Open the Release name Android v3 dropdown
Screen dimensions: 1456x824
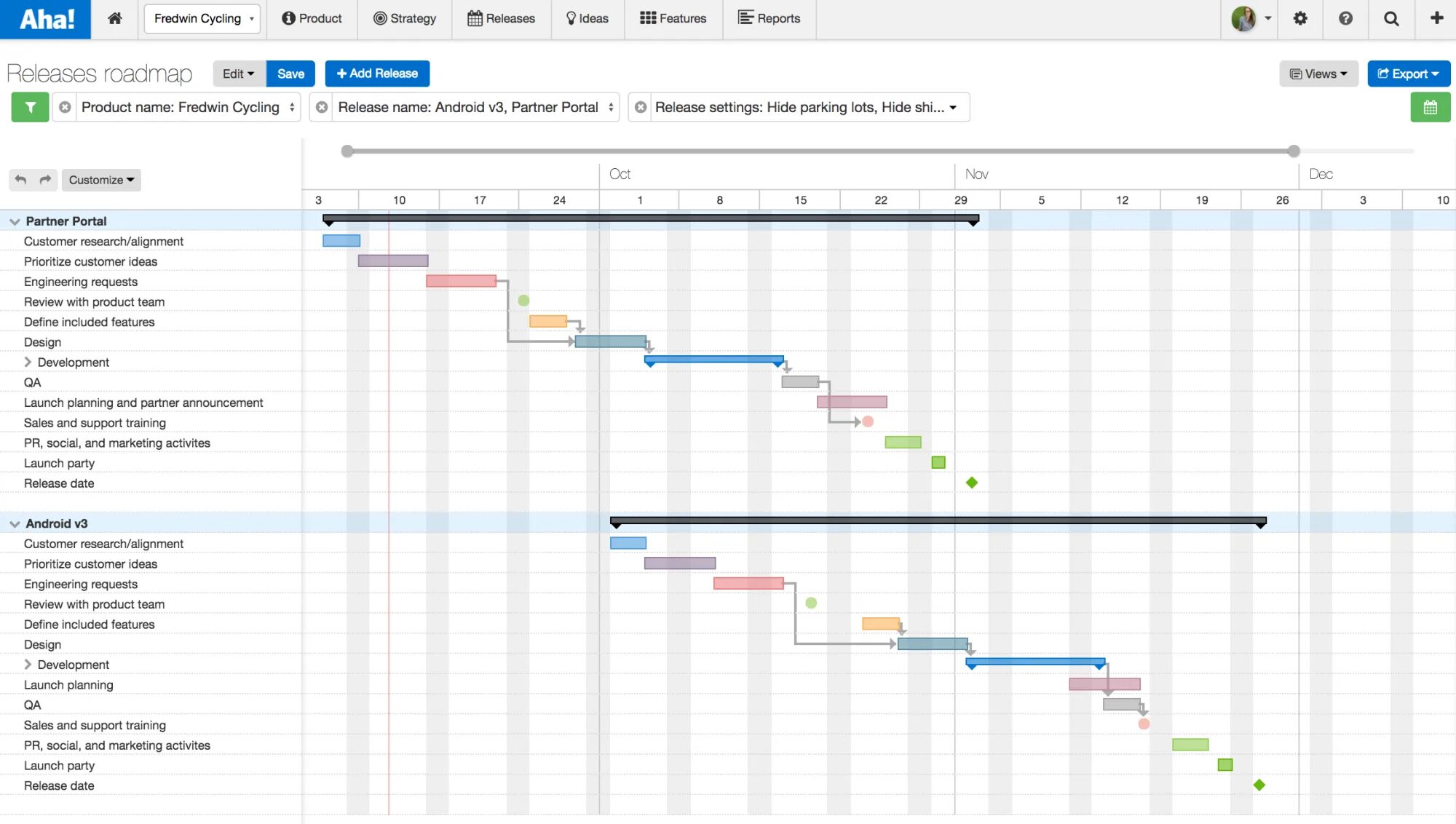point(611,107)
